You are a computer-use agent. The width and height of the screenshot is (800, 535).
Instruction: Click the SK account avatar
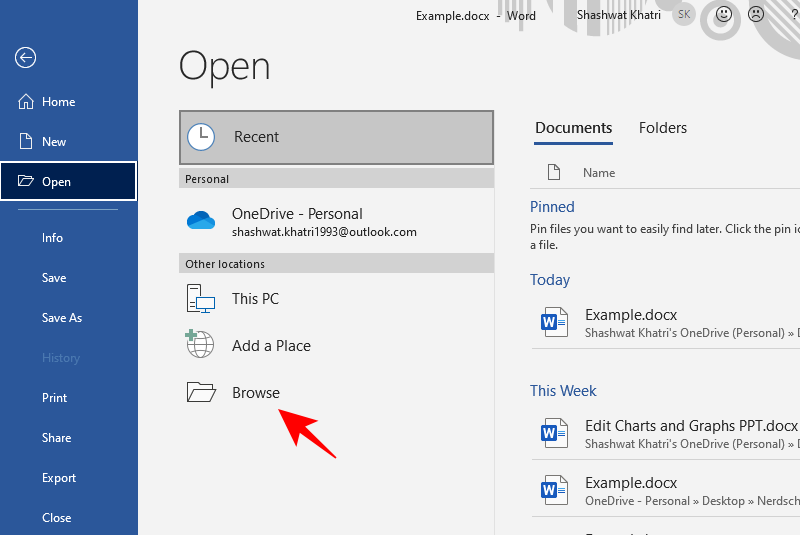tap(684, 14)
